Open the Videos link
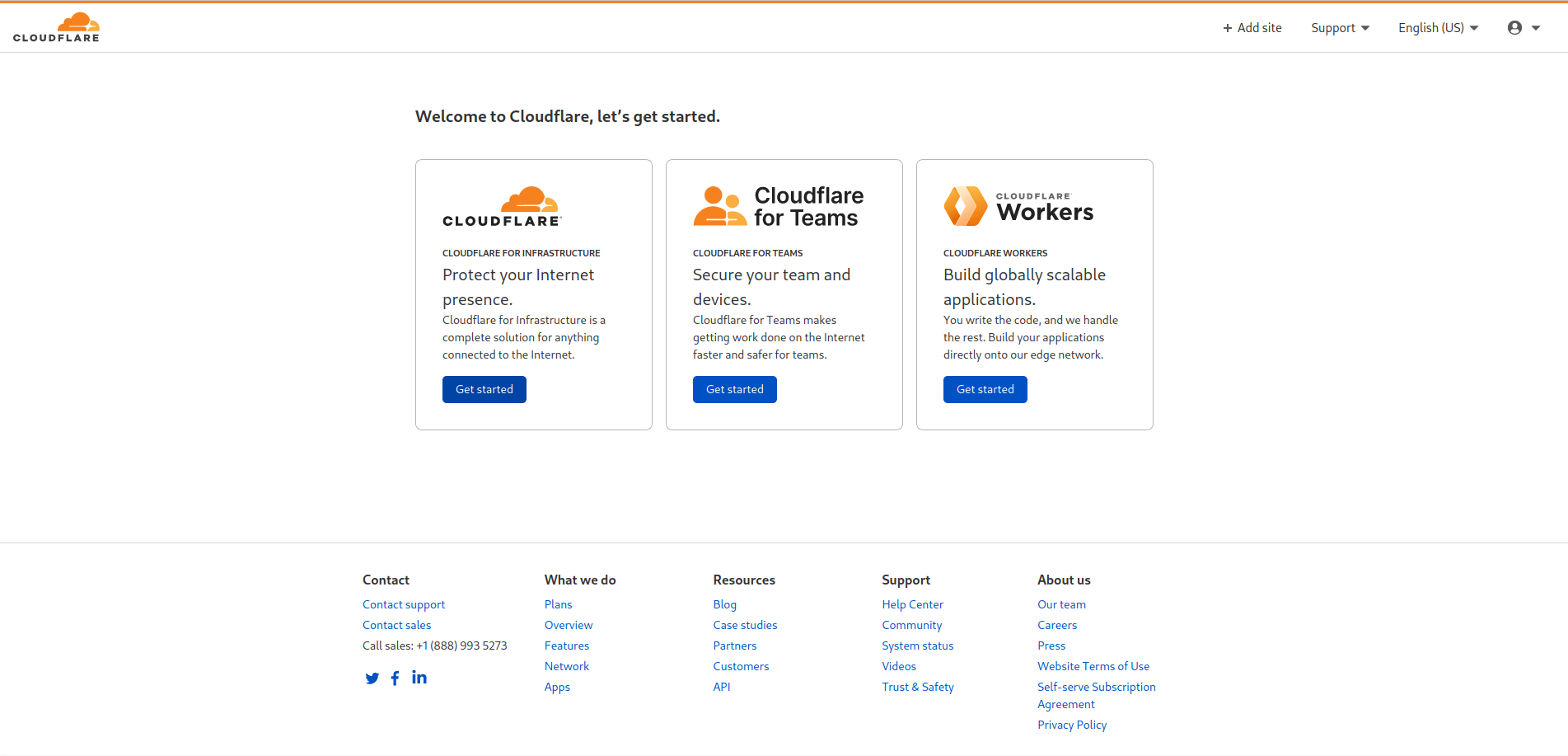This screenshot has height=756, width=1568. [899, 666]
